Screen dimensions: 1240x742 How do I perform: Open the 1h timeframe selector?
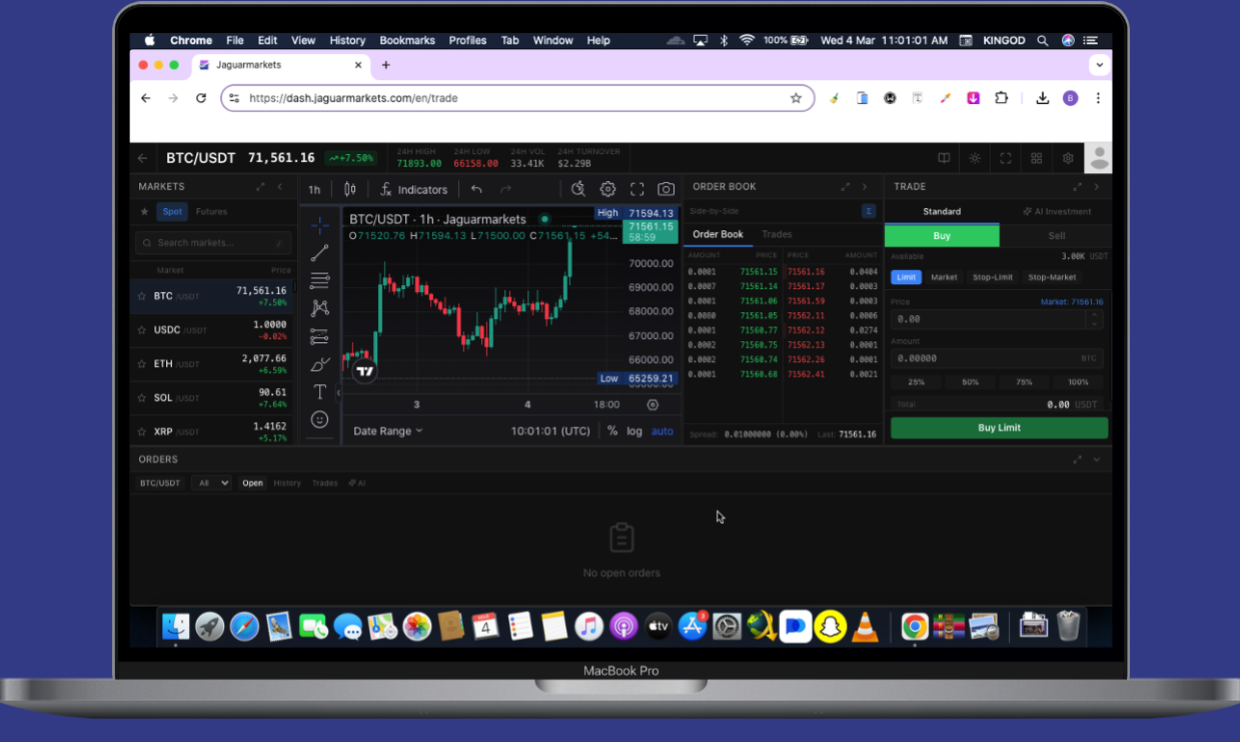(314, 189)
